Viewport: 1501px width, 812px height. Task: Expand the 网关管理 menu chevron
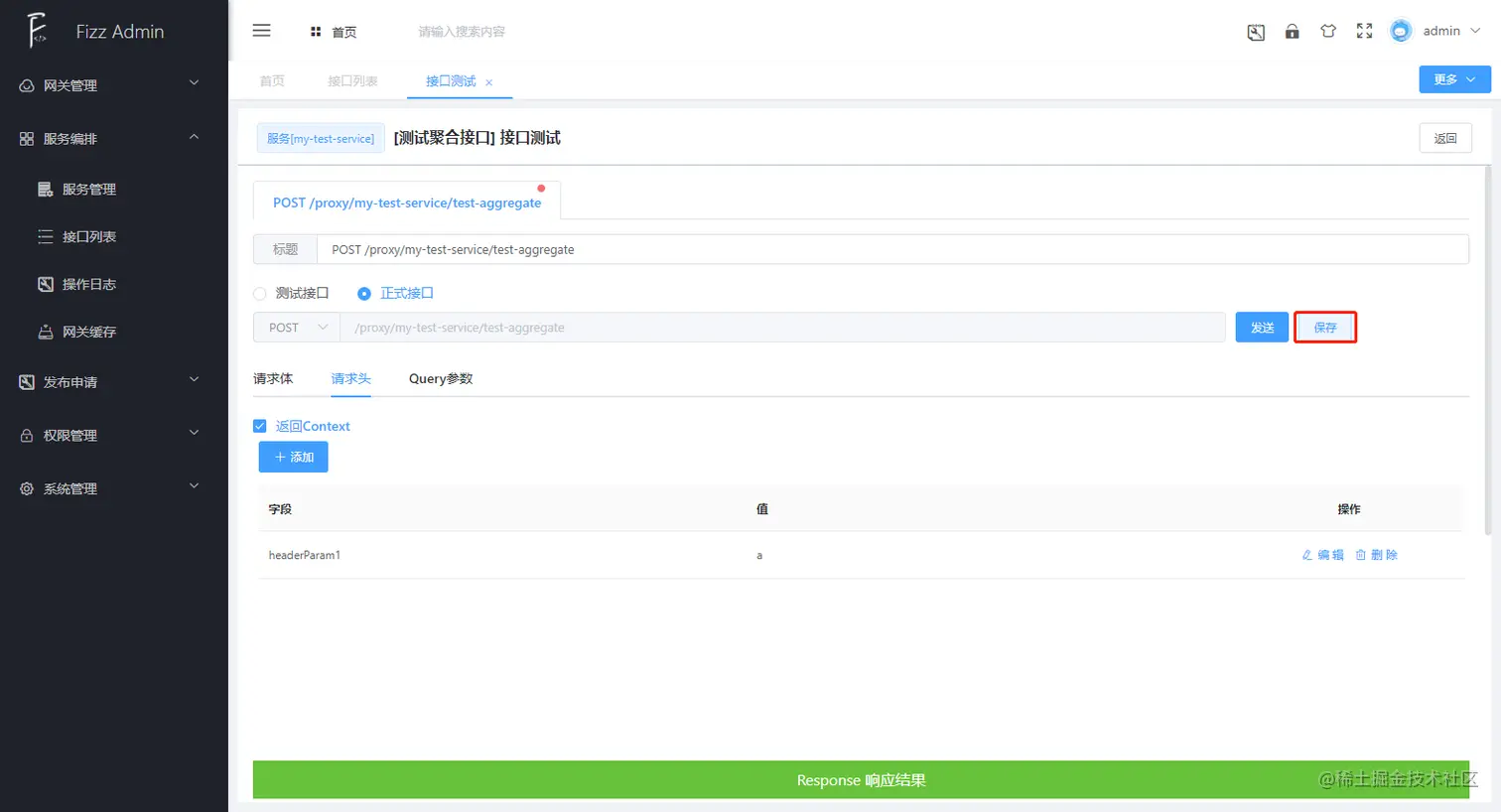195,83
